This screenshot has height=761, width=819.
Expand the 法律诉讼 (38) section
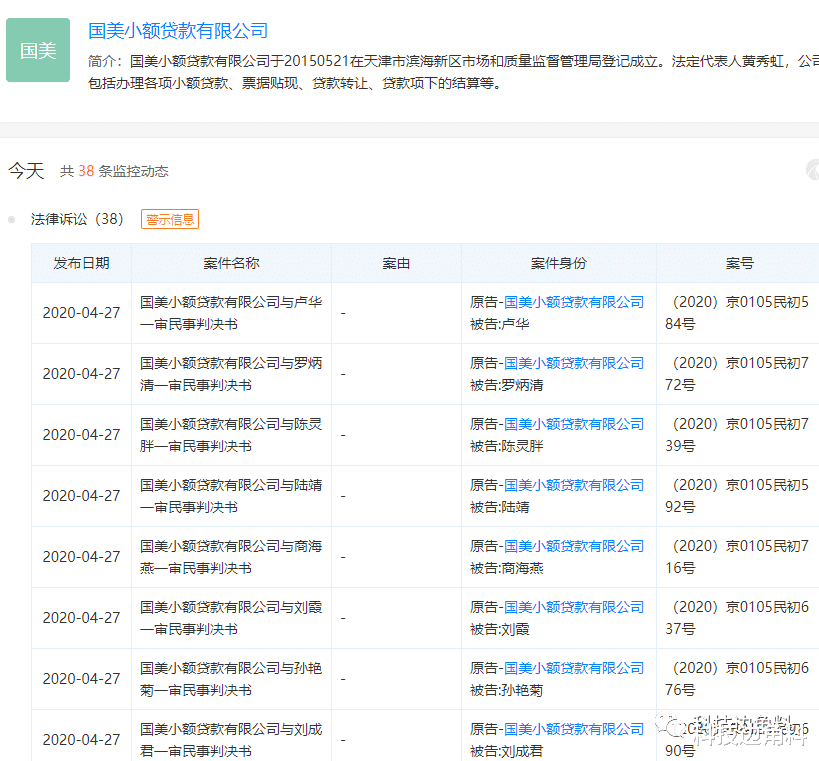75,218
